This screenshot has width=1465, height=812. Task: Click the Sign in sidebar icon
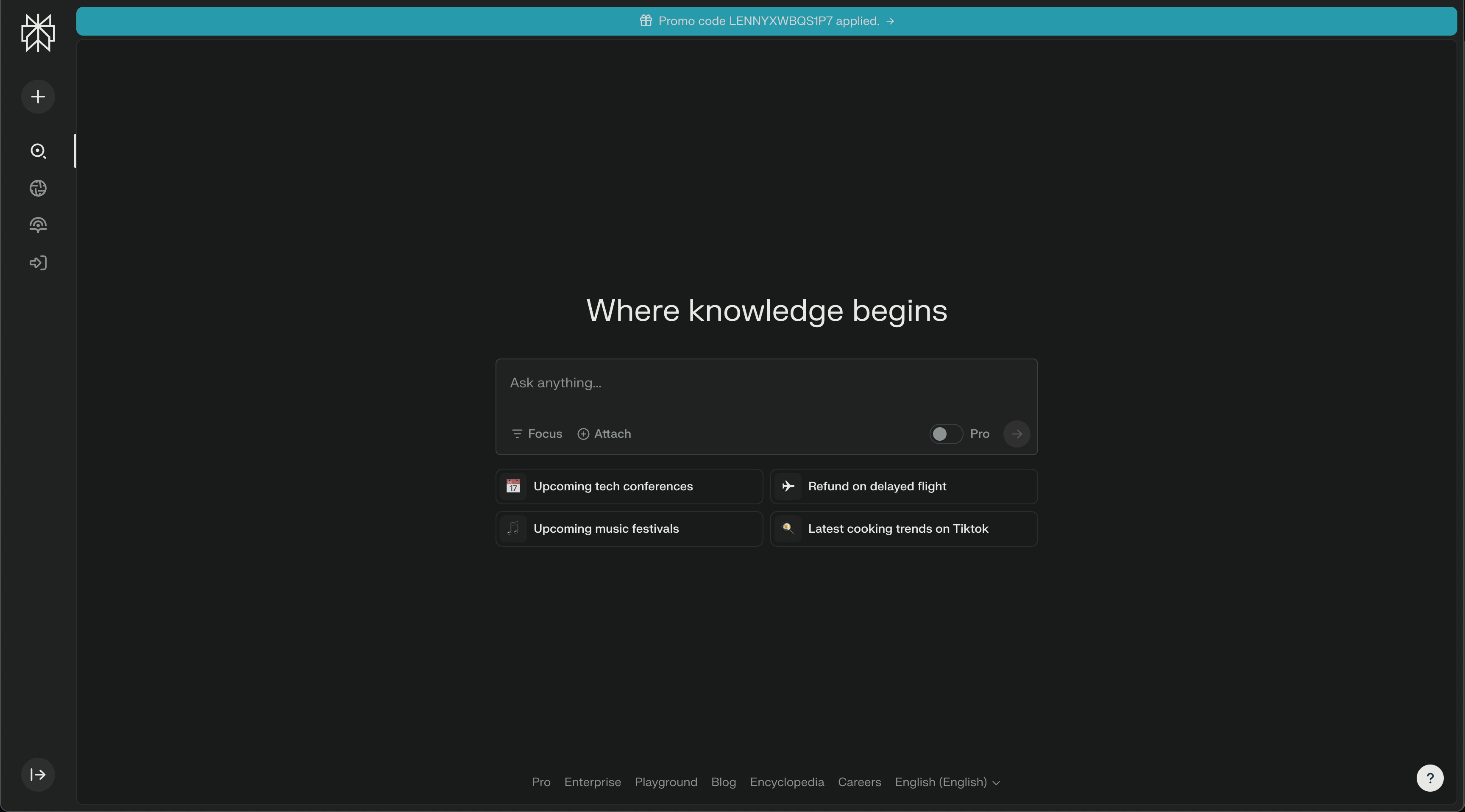38,263
